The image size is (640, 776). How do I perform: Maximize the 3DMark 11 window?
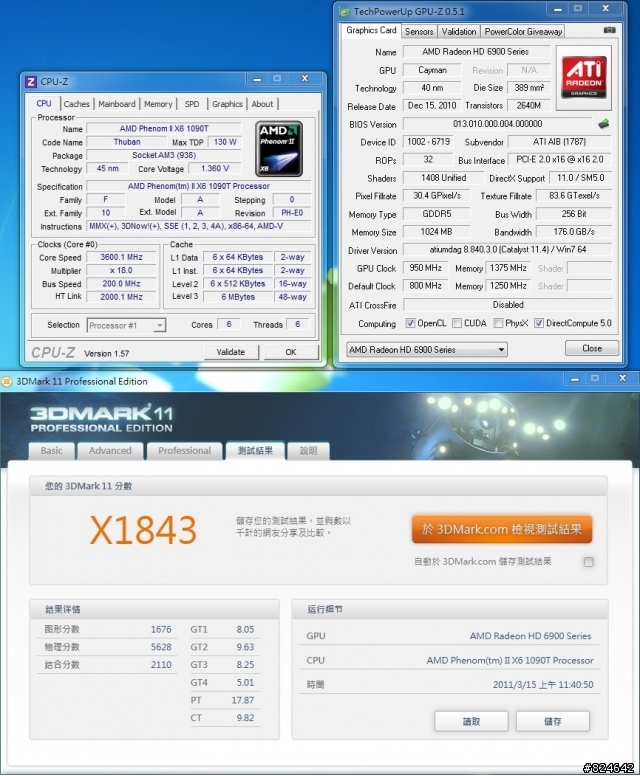click(594, 379)
